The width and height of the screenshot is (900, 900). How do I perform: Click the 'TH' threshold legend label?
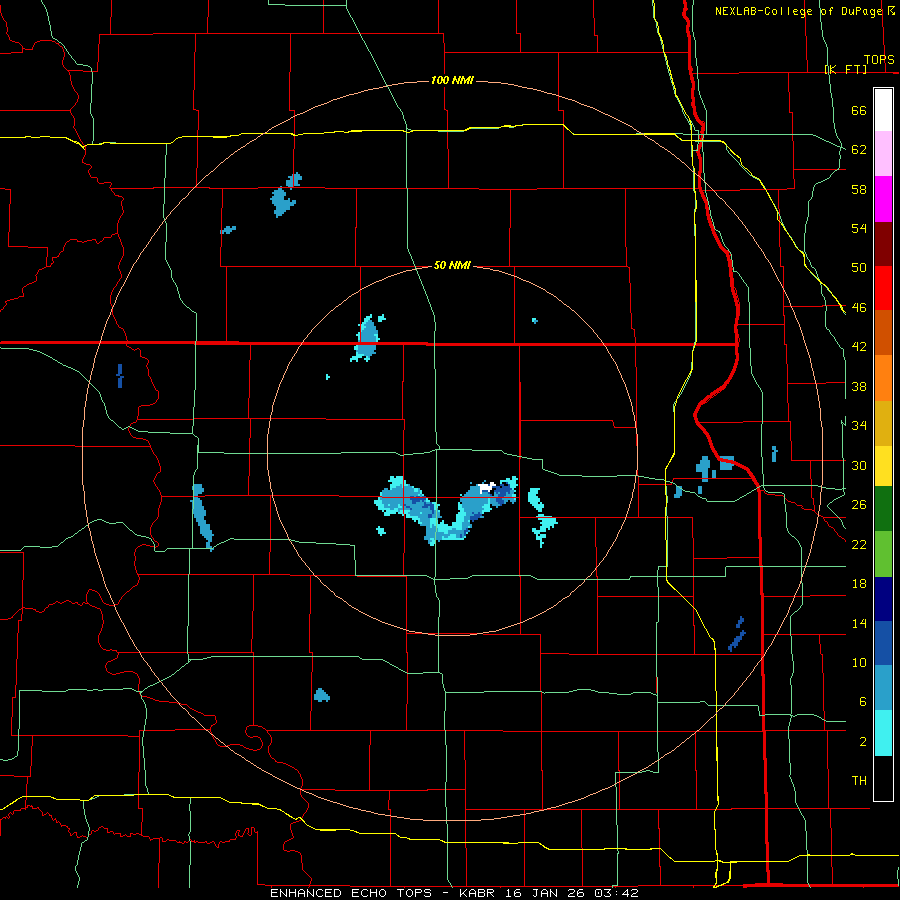[x=859, y=781]
